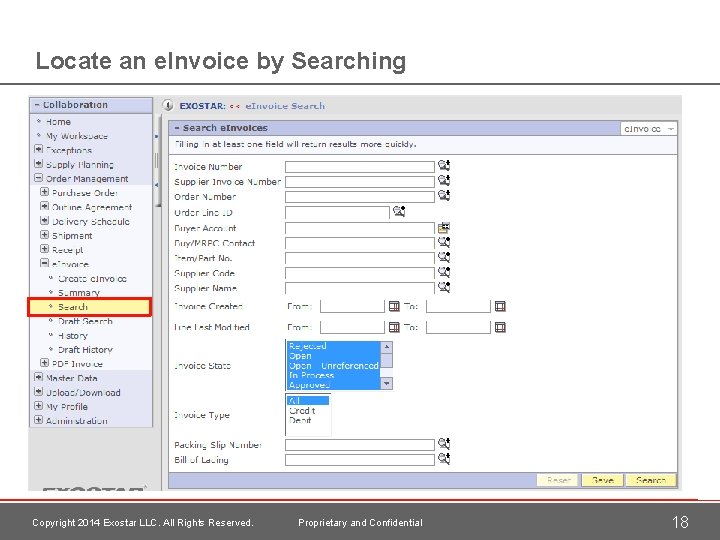This screenshot has width=720, height=540.
Task: Expand the Exceptions tree node
Action: (x=39, y=149)
